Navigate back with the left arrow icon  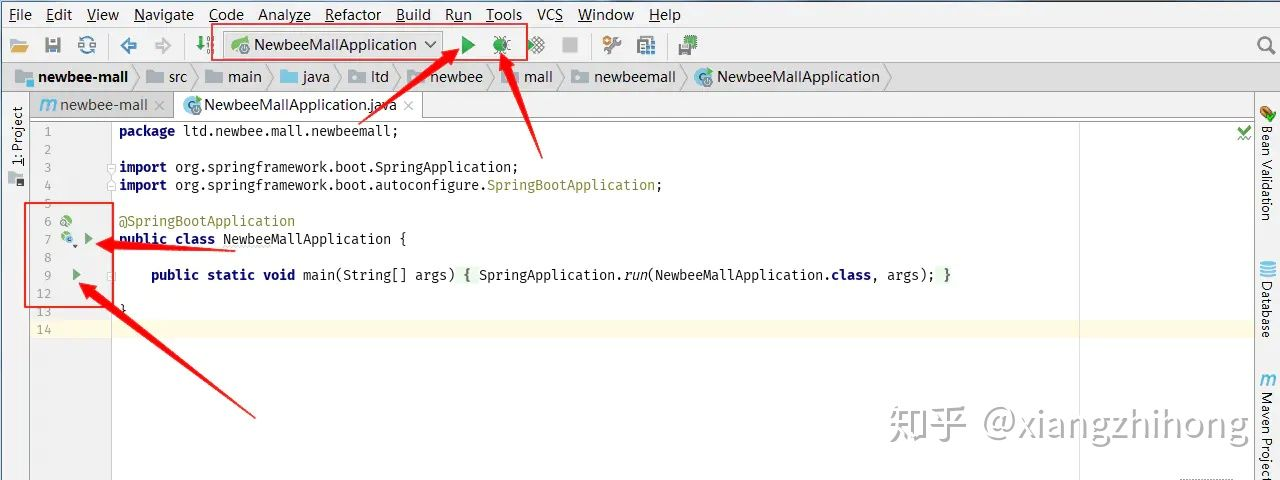tap(128, 45)
